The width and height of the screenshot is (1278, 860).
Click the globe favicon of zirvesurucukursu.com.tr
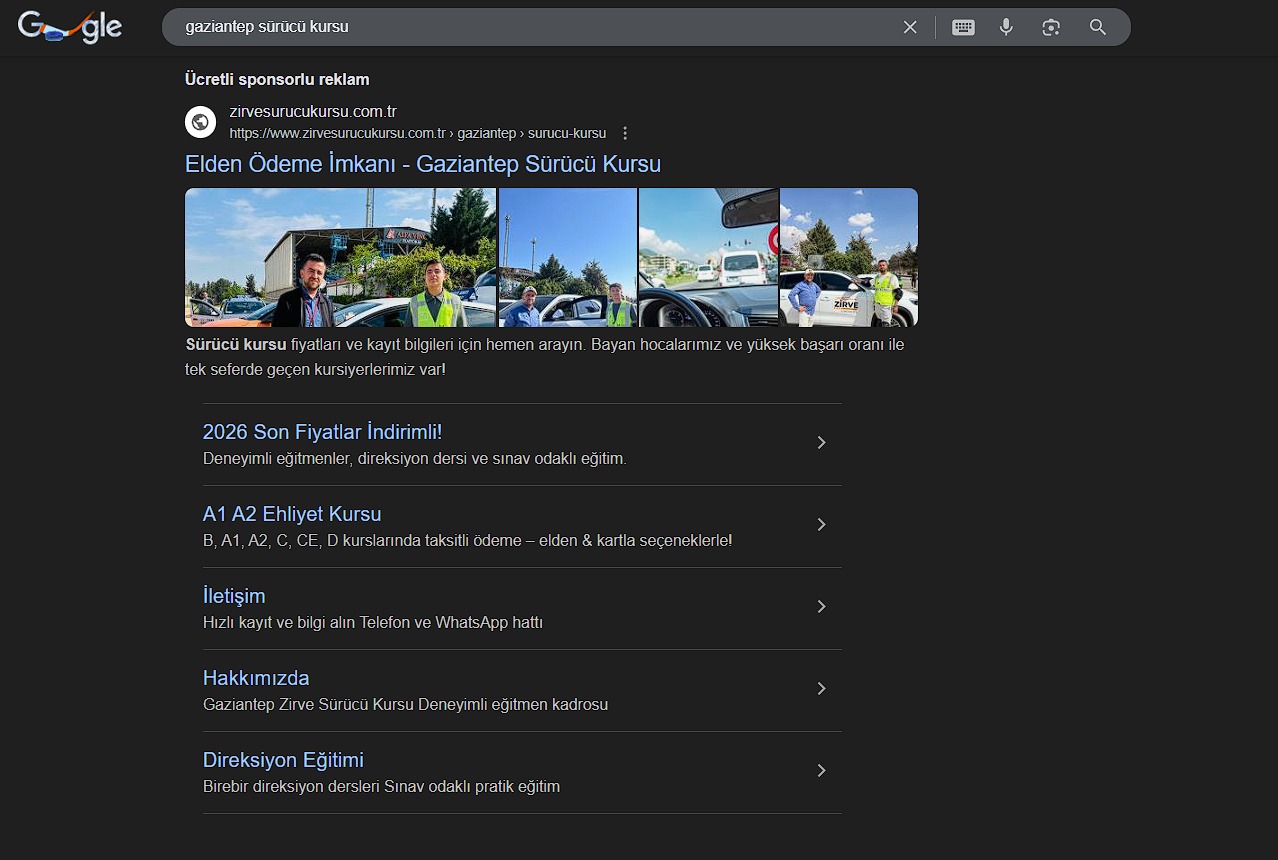tap(201, 122)
